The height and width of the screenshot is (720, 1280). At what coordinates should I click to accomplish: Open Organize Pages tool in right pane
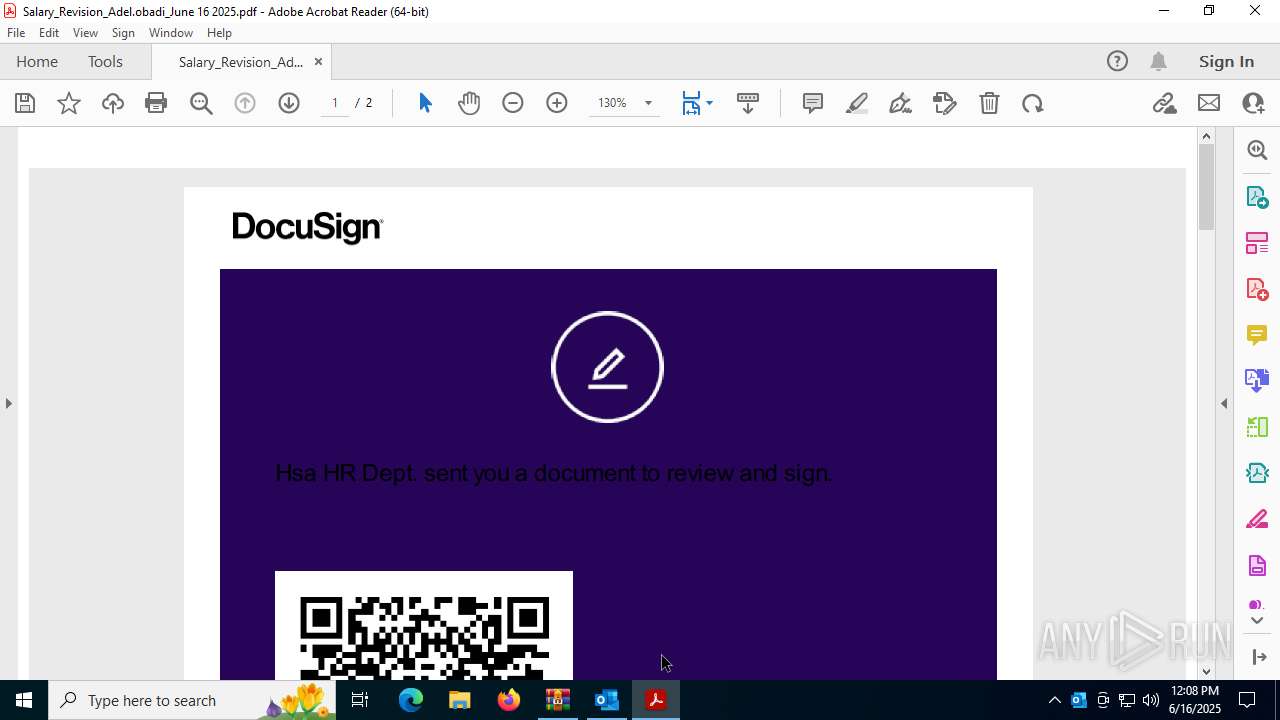pyautogui.click(x=1257, y=243)
